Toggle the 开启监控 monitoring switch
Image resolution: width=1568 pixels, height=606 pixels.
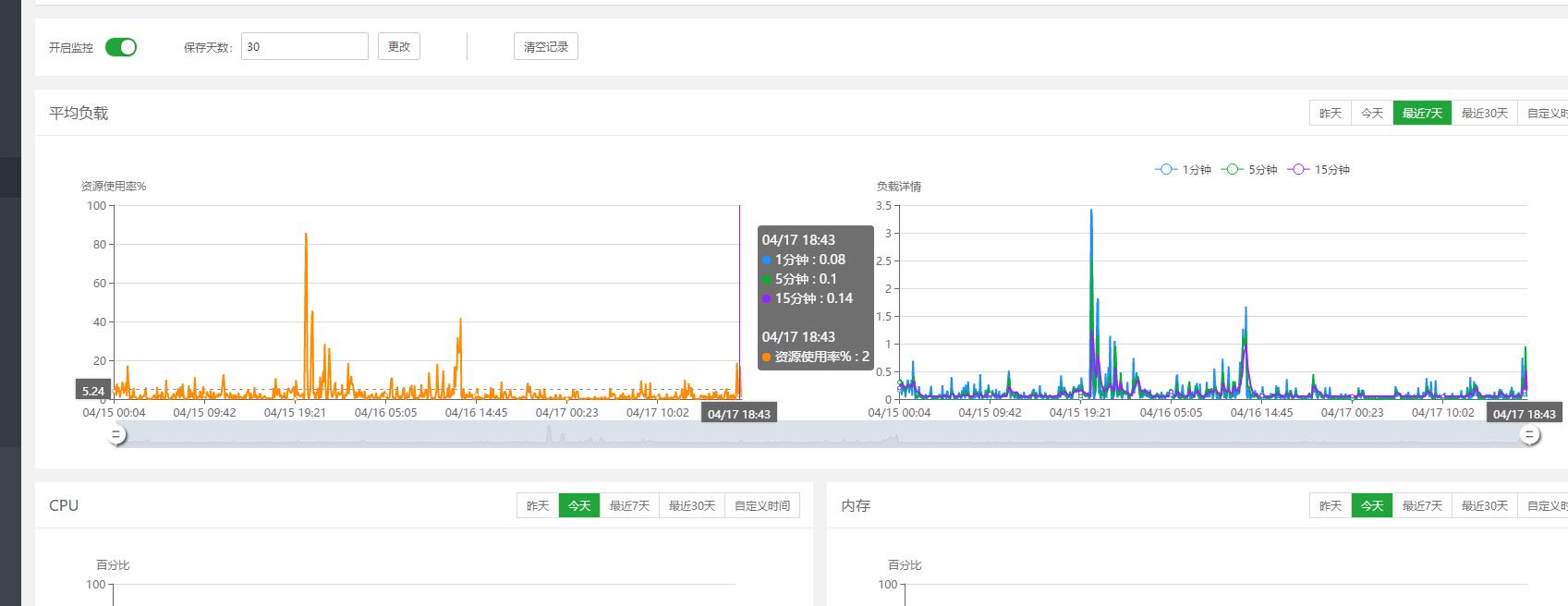121,47
